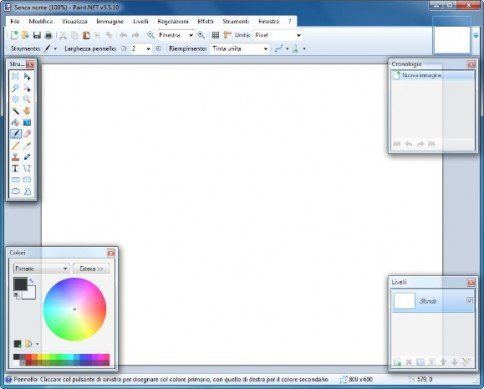Select the Magic Wand tool

(15, 111)
